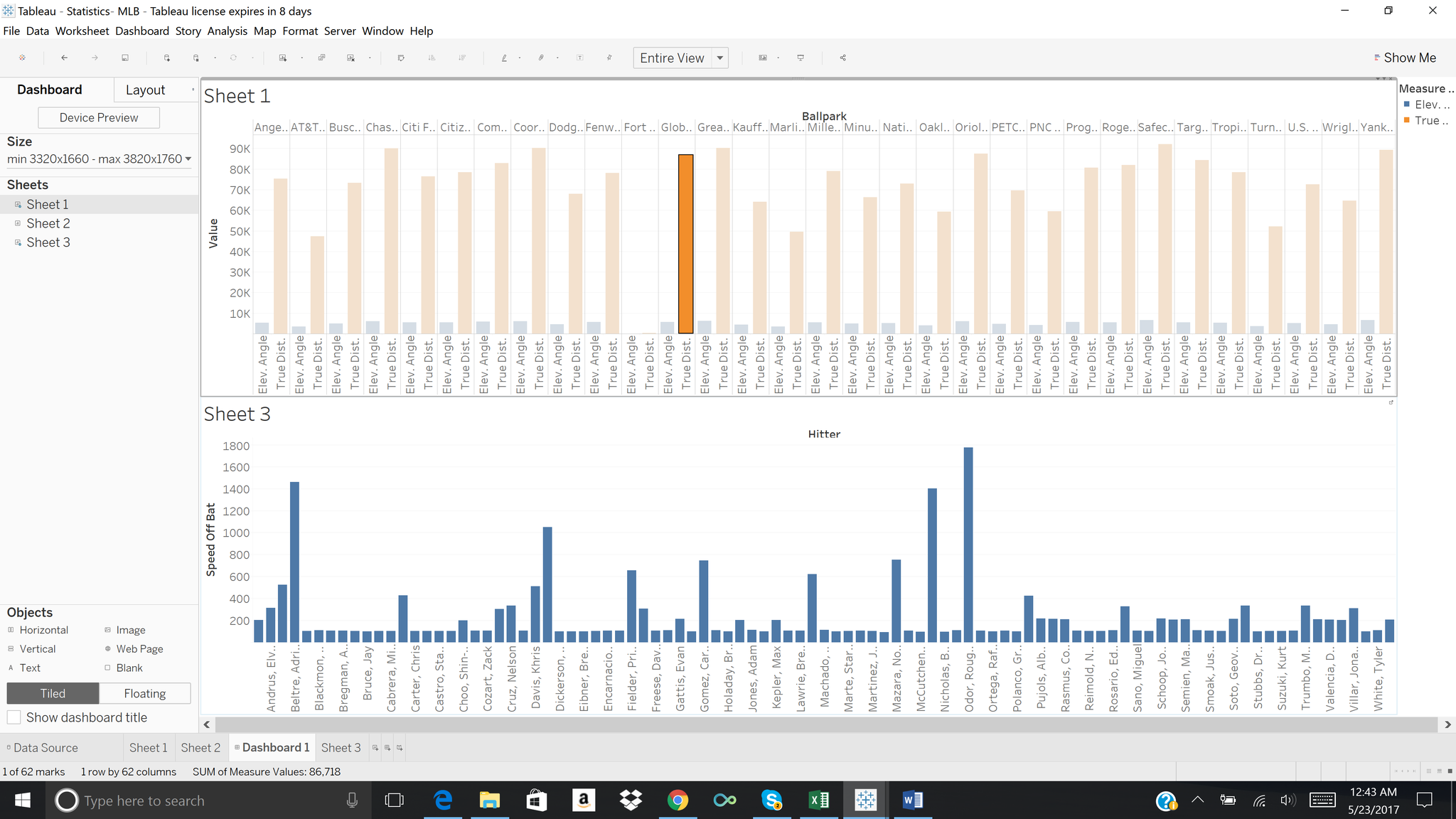This screenshot has height=819, width=1456.
Task: Switch objects mode to Floating
Action: (x=144, y=693)
